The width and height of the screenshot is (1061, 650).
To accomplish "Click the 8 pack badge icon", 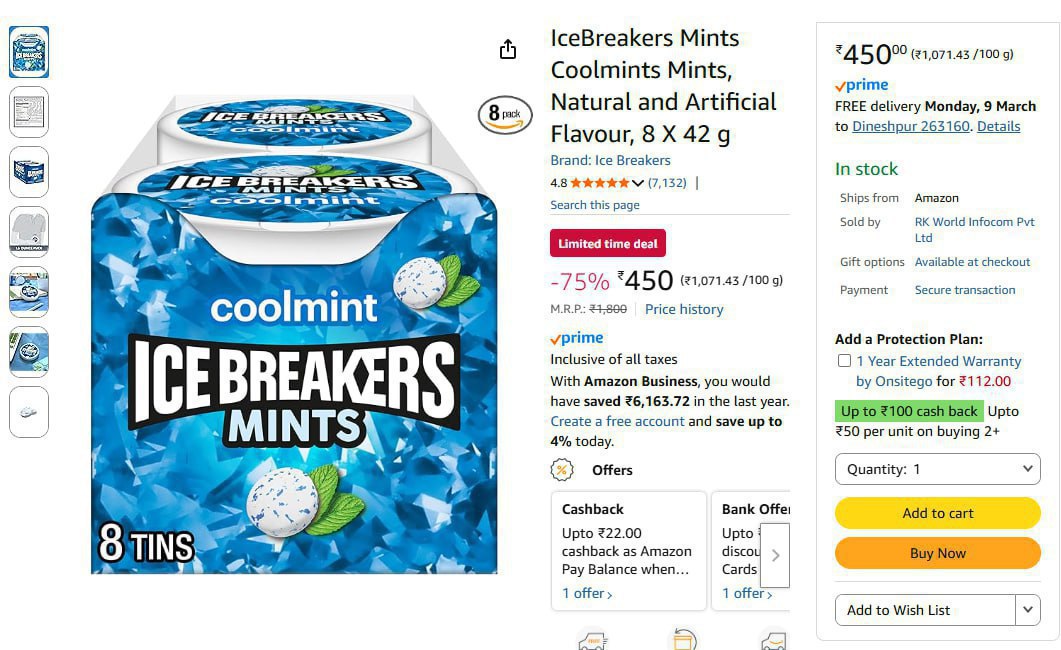I will click(505, 114).
